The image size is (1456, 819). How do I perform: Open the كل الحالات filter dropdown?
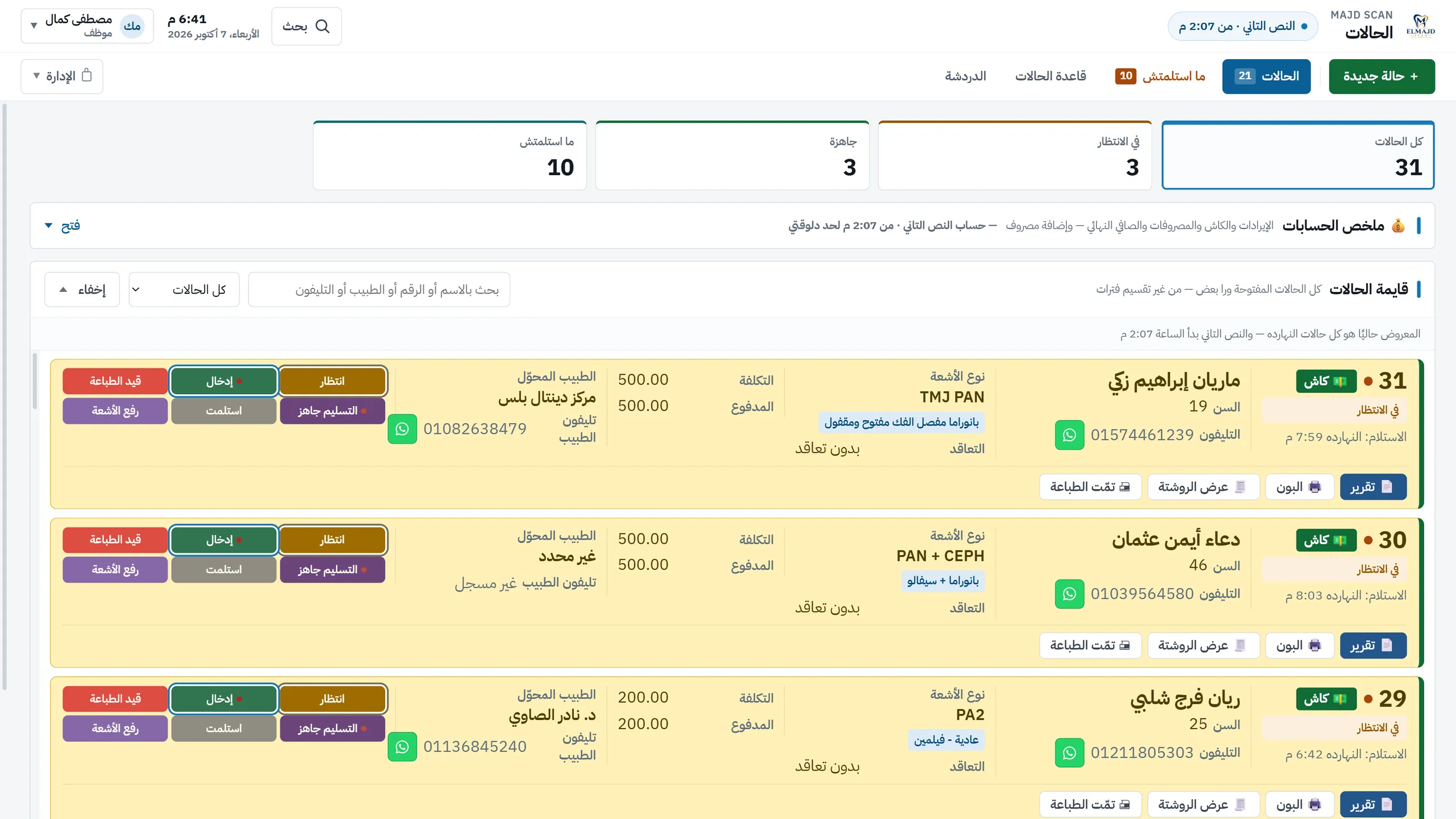coord(184,289)
